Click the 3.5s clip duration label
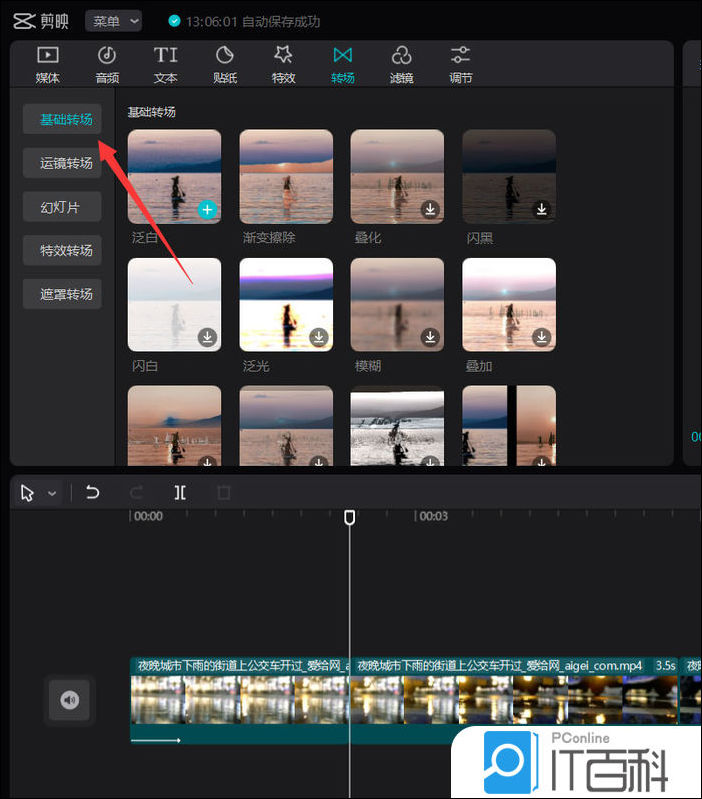The height and width of the screenshot is (799, 702). 665,665
